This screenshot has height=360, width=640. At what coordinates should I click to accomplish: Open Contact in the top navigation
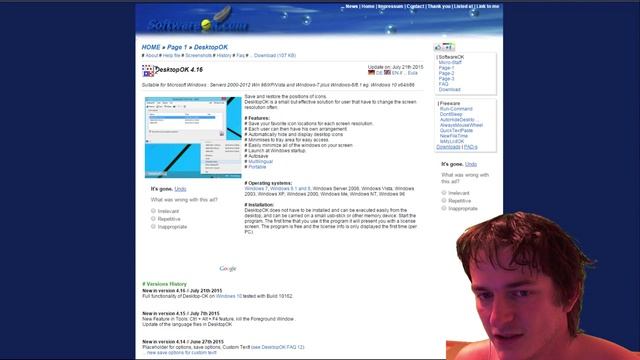tap(415, 7)
